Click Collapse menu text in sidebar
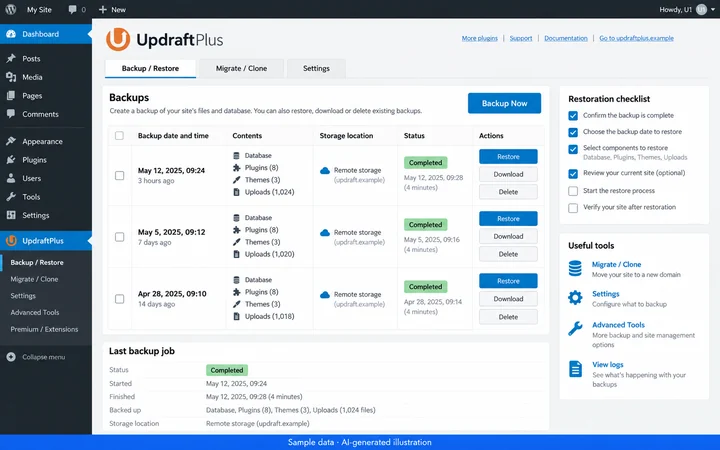 point(44,357)
